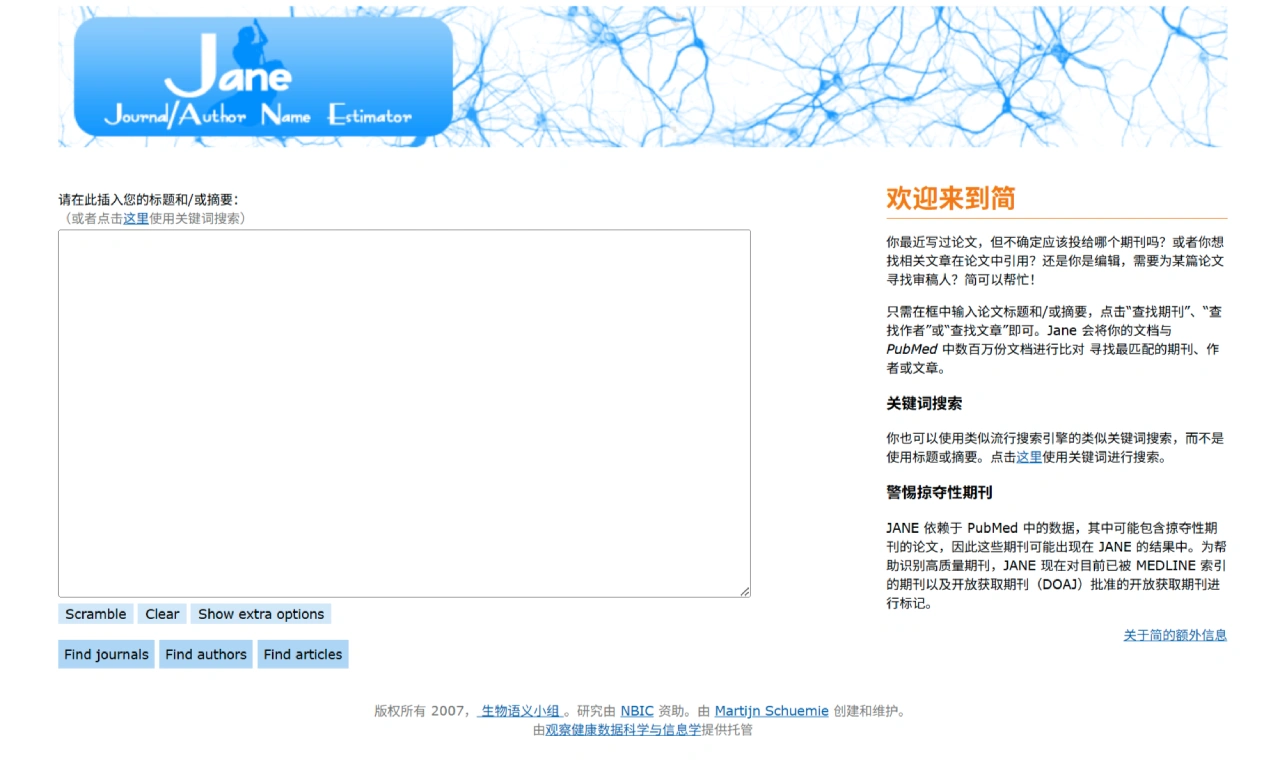Click the 警惕掠夺性期刊 heading
The width and height of the screenshot is (1280, 768).
pyautogui.click(x=937, y=493)
